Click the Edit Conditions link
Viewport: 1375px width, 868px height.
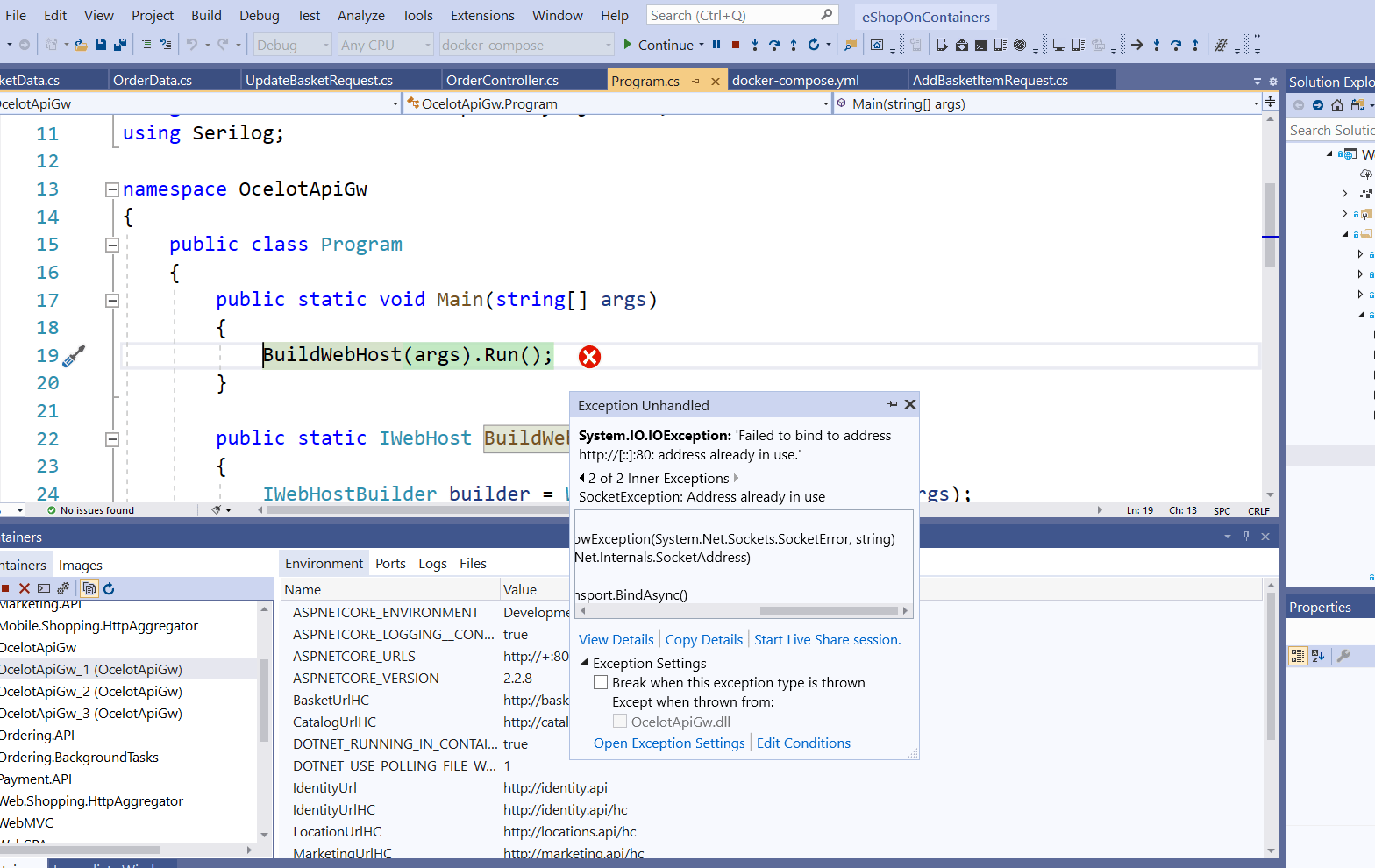click(803, 743)
